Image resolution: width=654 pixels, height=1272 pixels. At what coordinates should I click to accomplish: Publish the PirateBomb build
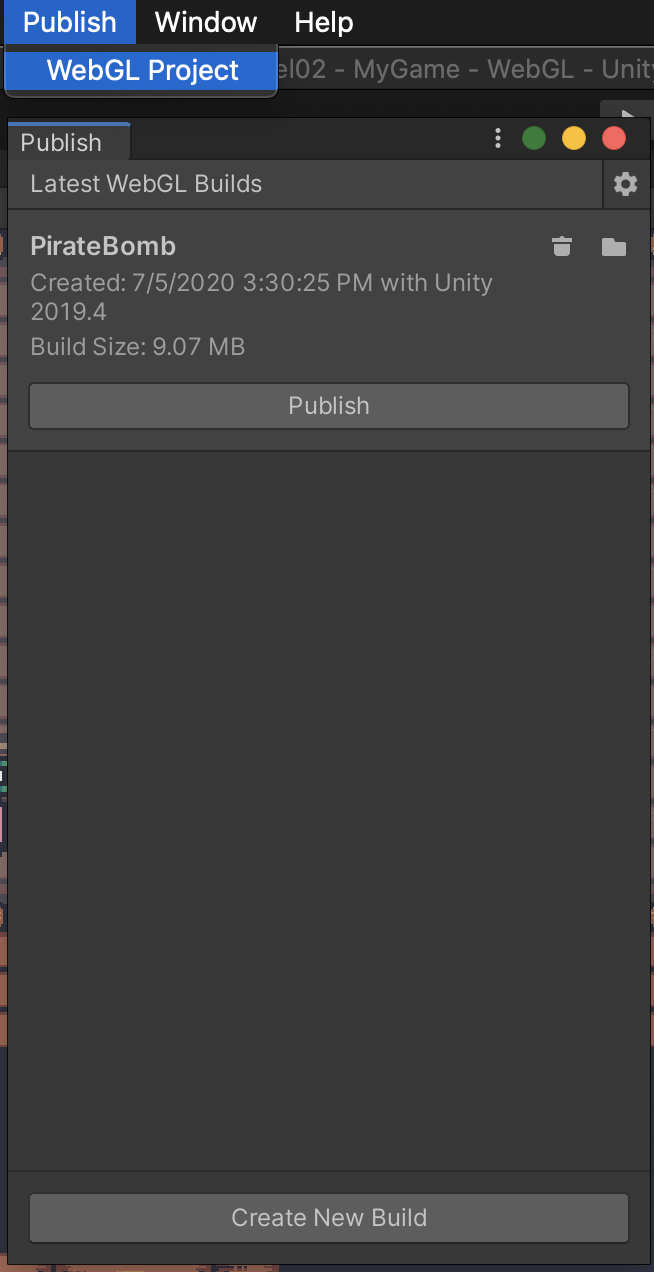click(x=329, y=406)
